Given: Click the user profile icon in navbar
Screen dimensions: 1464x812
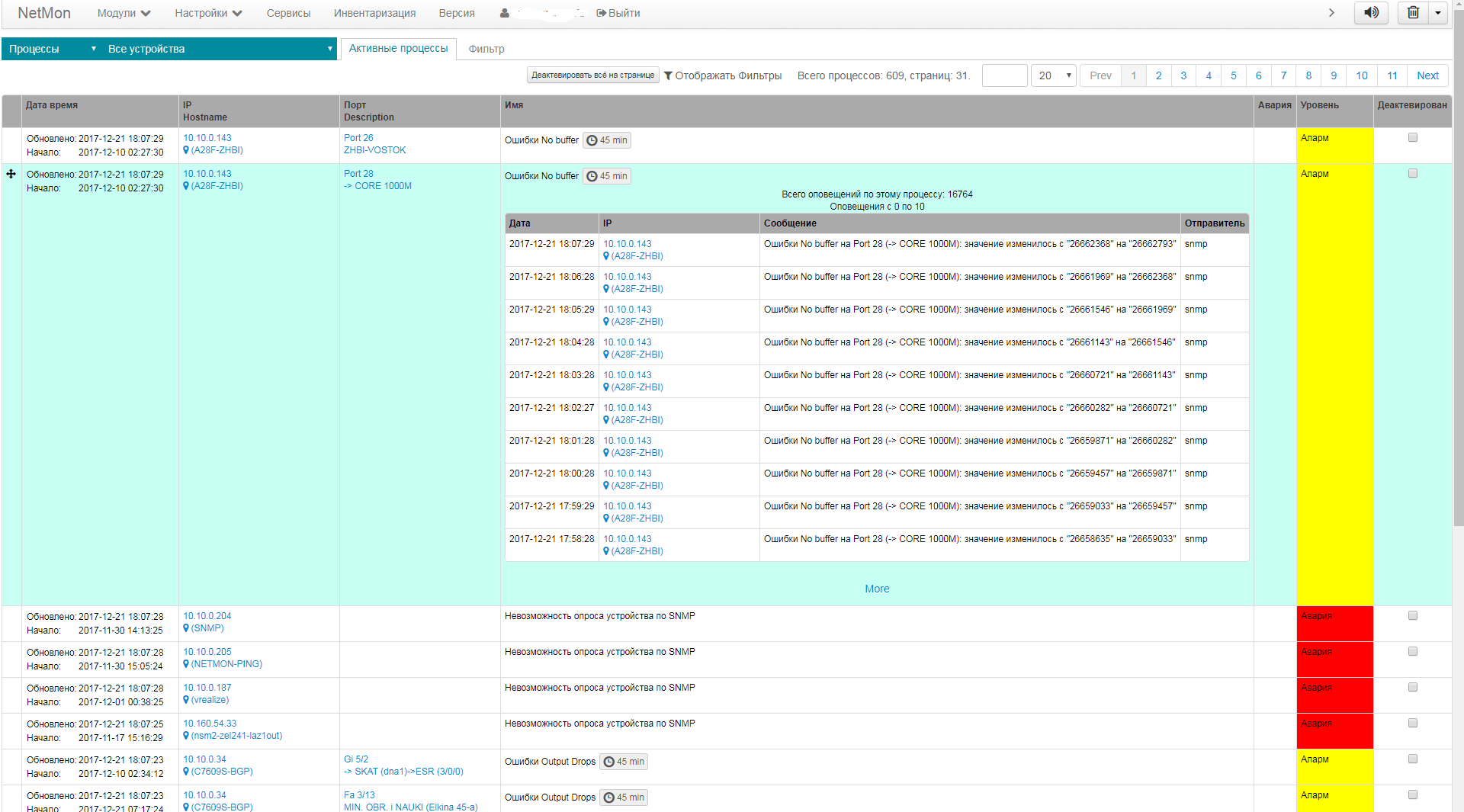Looking at the screenshot, I should click(505, 13).
